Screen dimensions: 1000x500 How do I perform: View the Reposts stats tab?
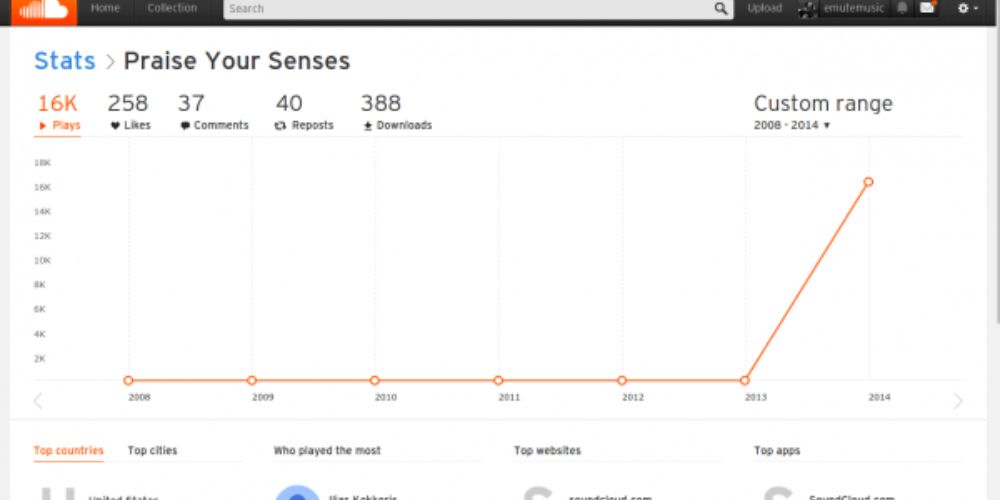point(303,113)
